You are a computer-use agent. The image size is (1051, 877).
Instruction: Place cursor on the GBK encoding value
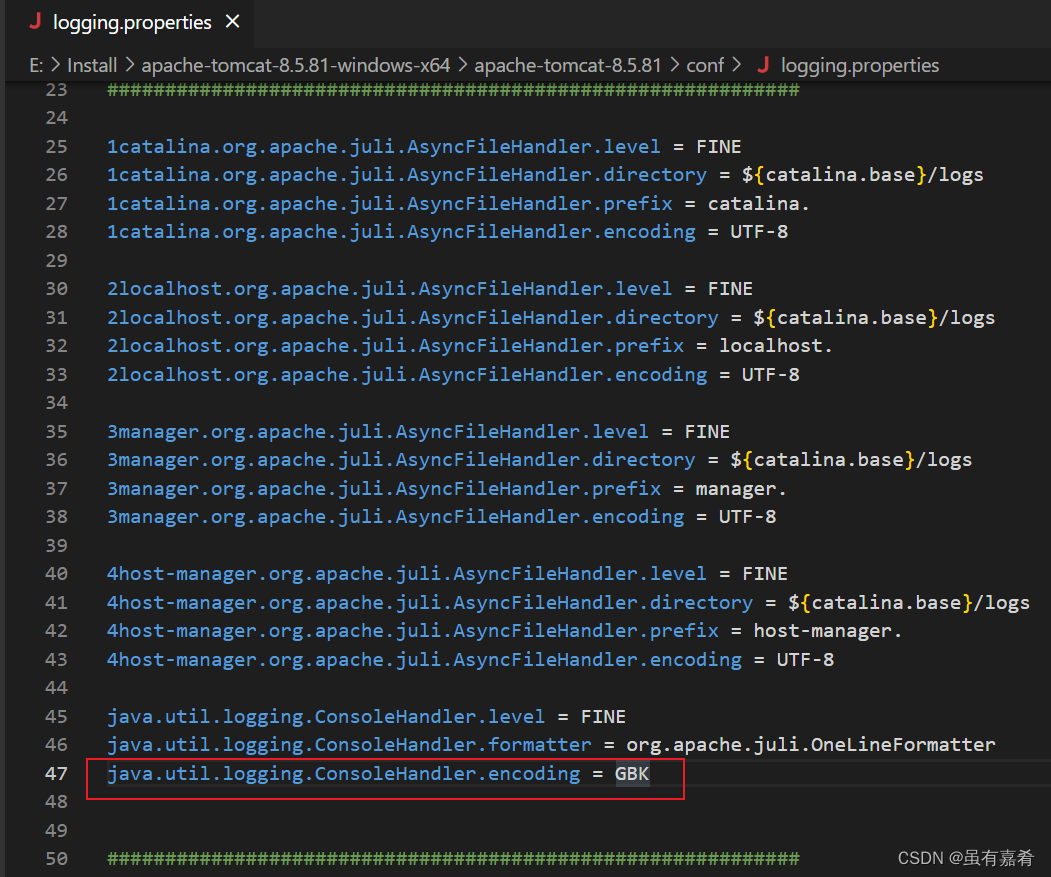point(632,774)
